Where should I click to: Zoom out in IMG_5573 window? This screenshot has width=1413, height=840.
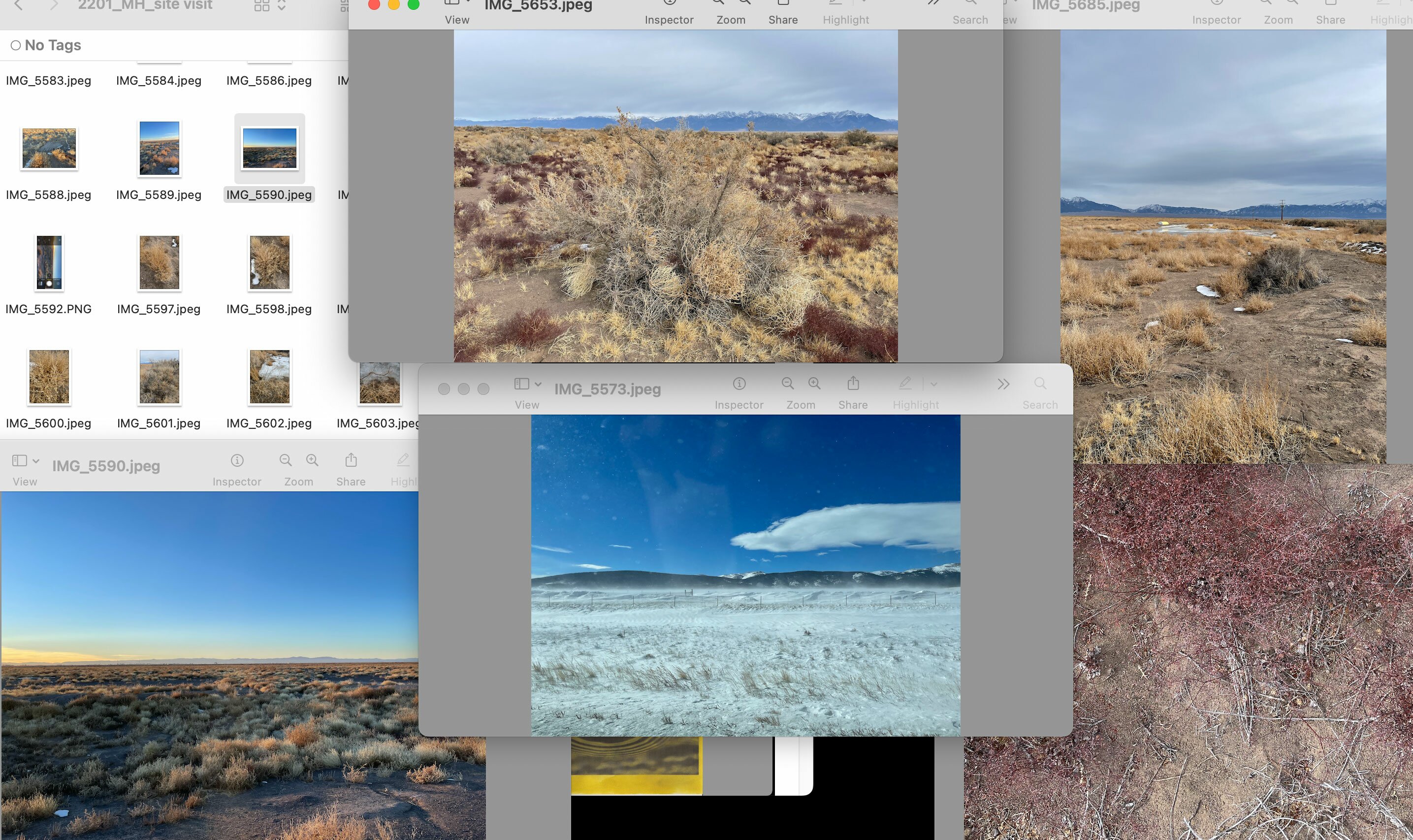pos(787,384)
